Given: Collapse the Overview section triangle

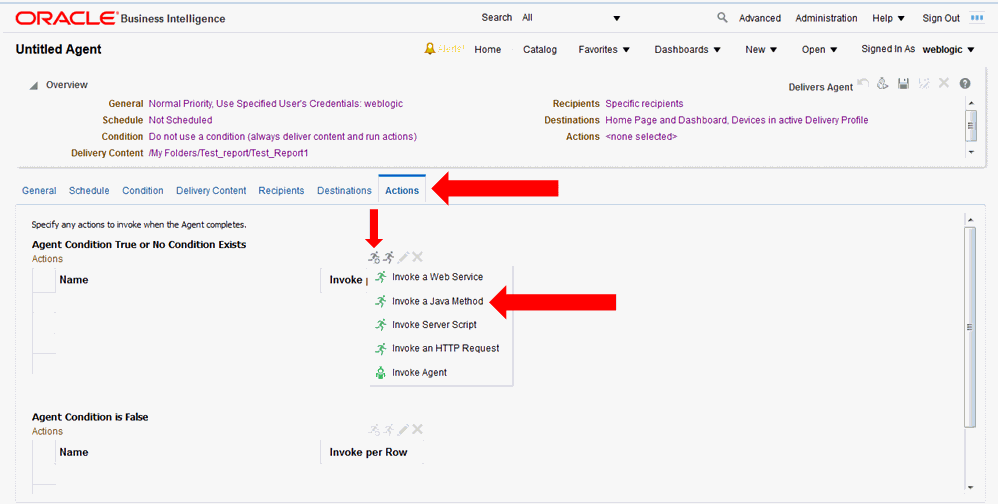Looking at the screenshot, I should 33,85.
